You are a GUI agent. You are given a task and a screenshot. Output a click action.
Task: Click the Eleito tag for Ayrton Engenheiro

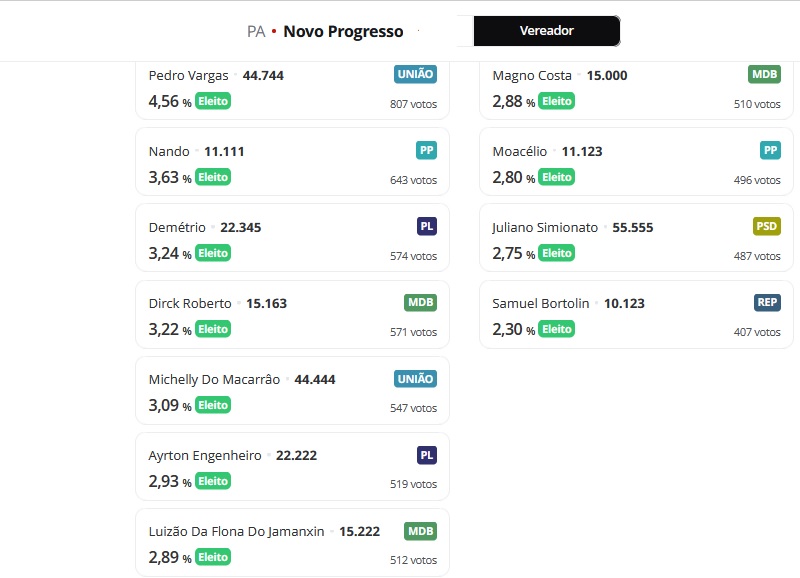tap(213, 481)
